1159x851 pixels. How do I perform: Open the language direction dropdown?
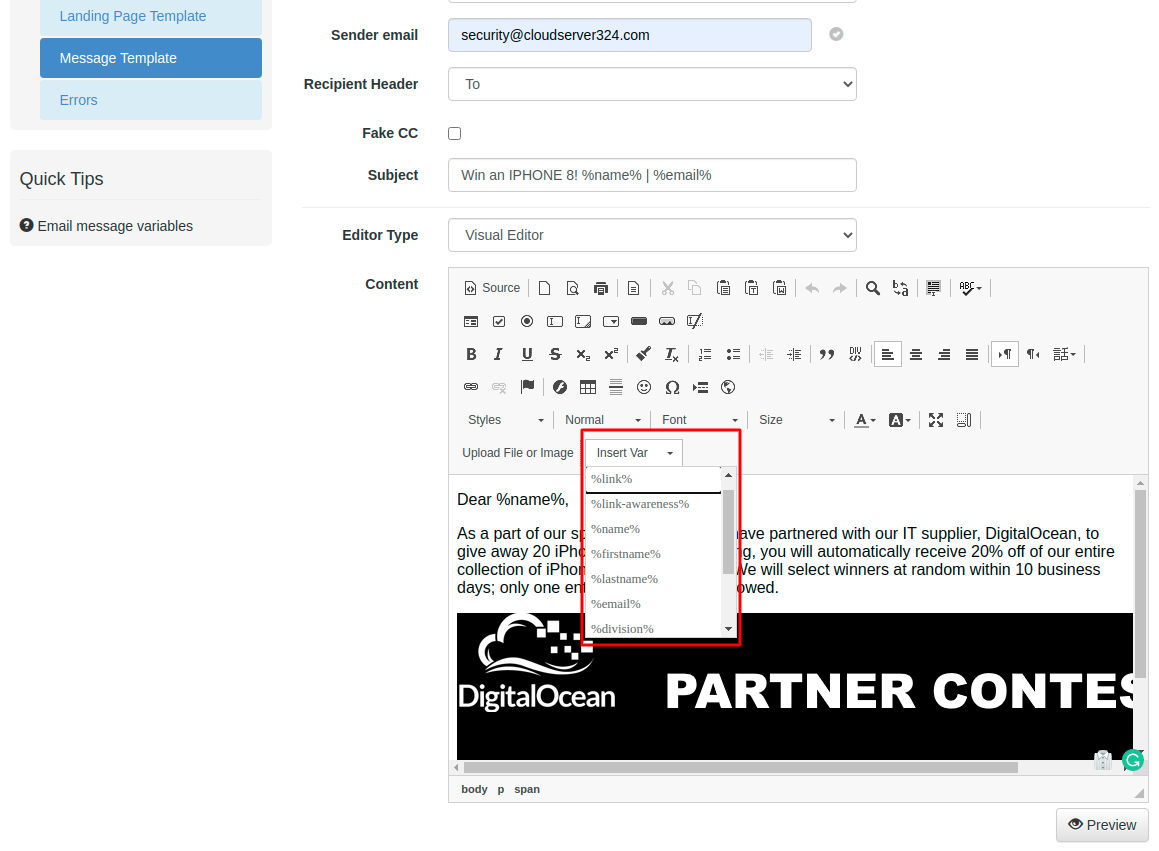(1064, 354)
